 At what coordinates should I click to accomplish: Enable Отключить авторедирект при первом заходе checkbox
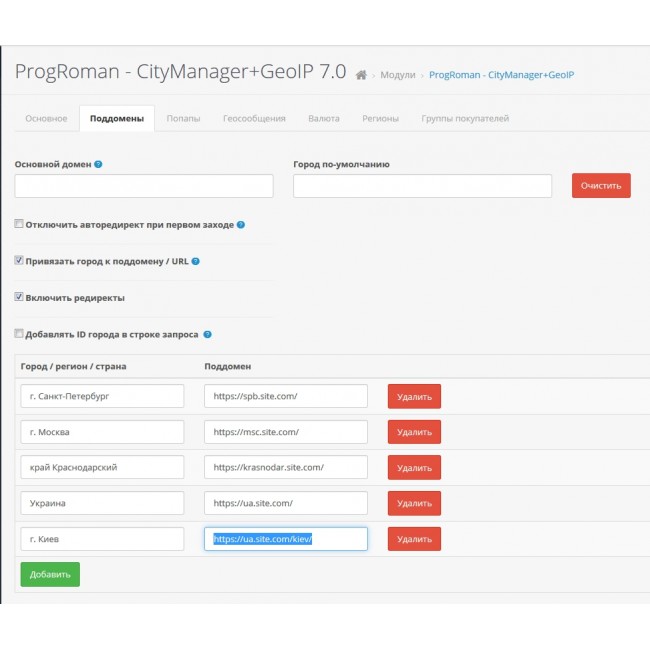19,225
